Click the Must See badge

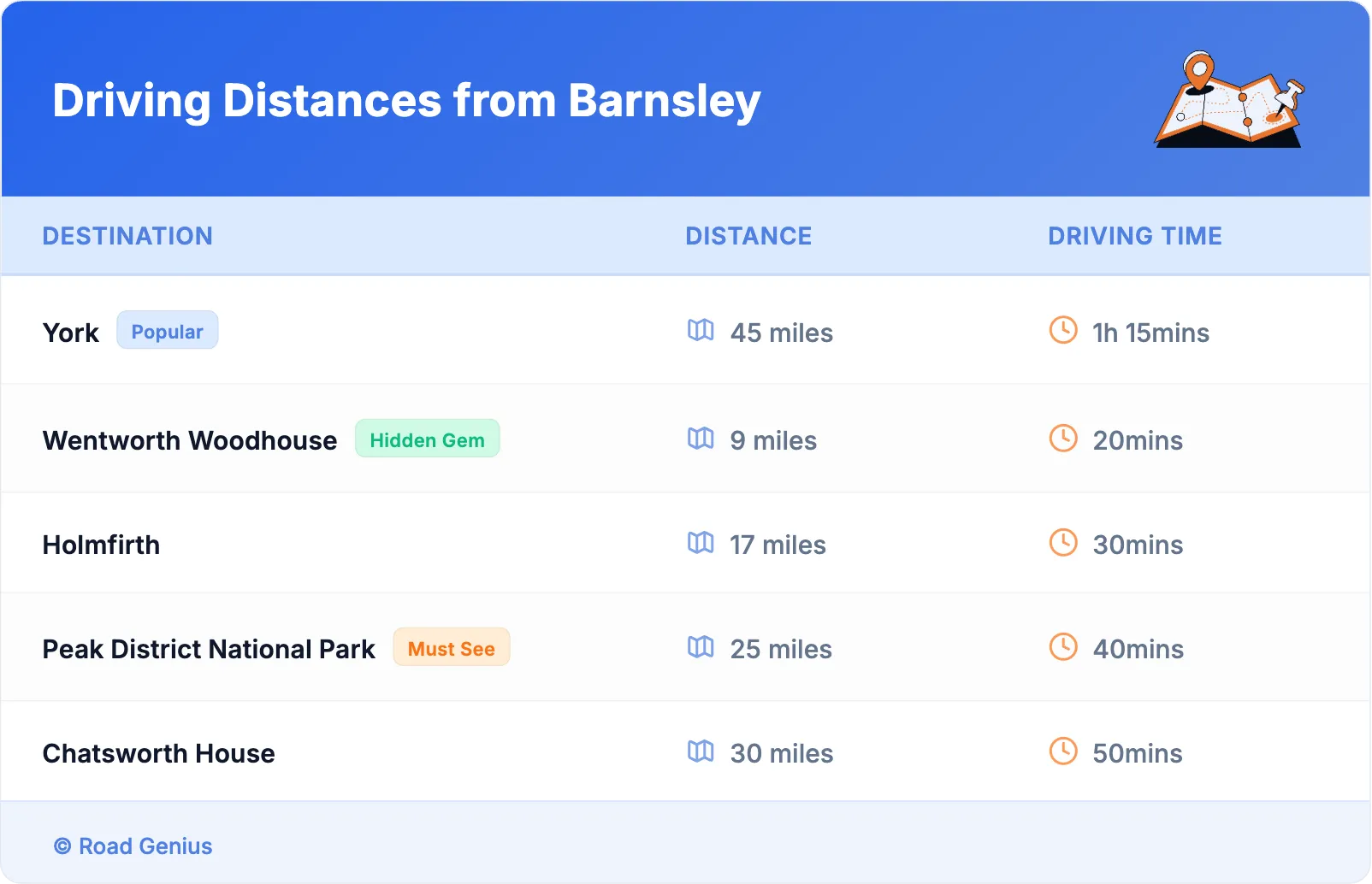point(452,647)
